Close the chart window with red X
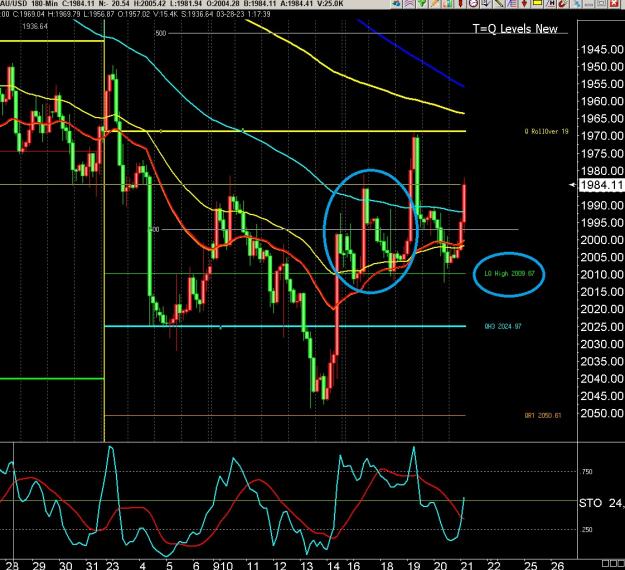Viewport: 625px width, 570px height. 614,4
